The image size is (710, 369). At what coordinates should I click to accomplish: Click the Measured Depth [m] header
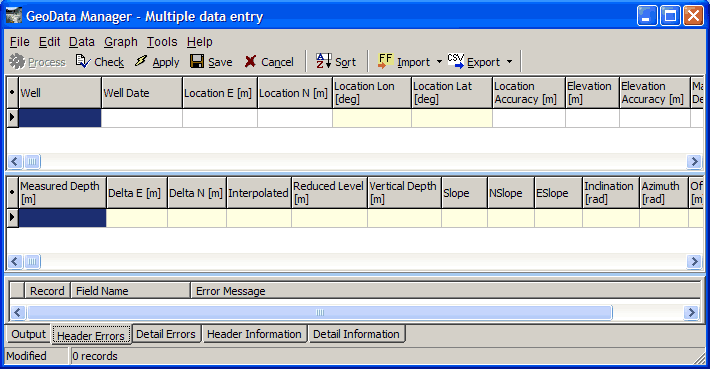coord(62,192)
